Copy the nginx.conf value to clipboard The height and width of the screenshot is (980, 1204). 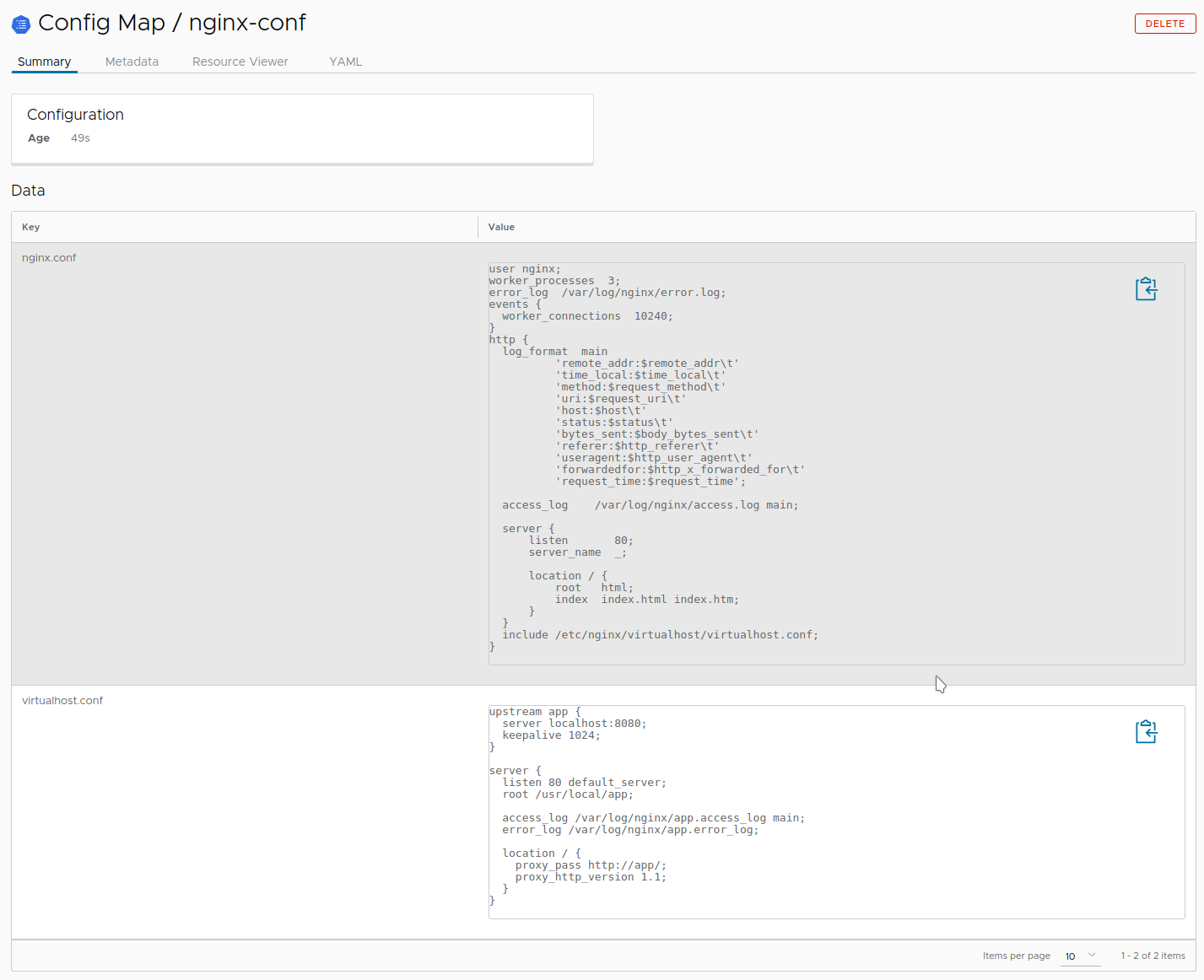1146,288
